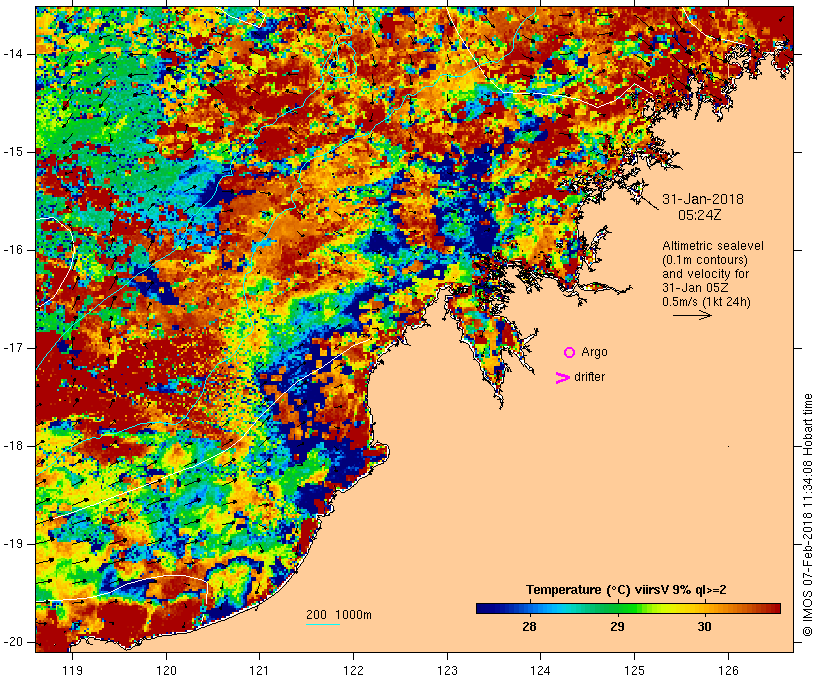
Task: Click the IMOS copyright timestamp text
Action: (x=808, y=515)
